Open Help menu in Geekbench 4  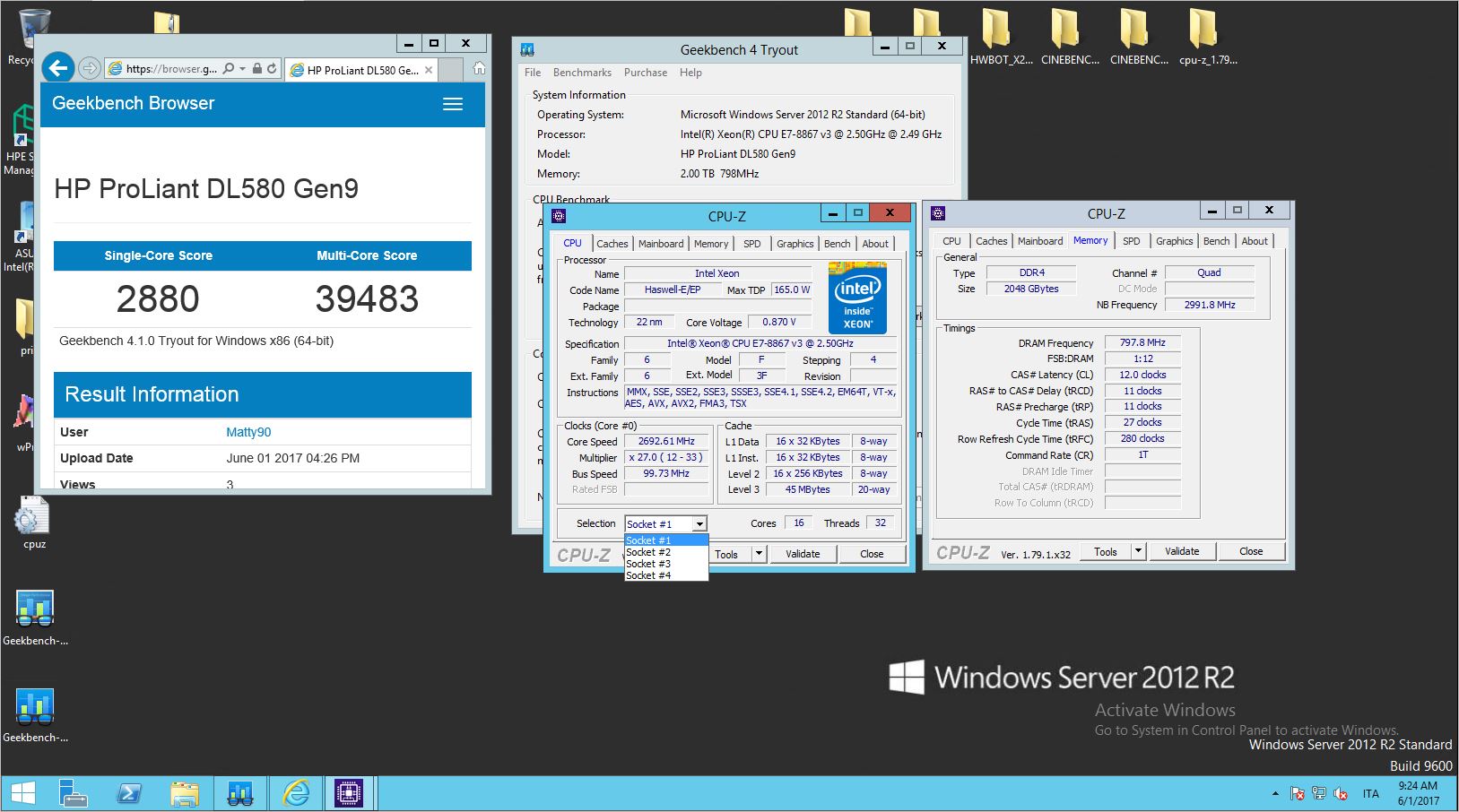point(690,73)
